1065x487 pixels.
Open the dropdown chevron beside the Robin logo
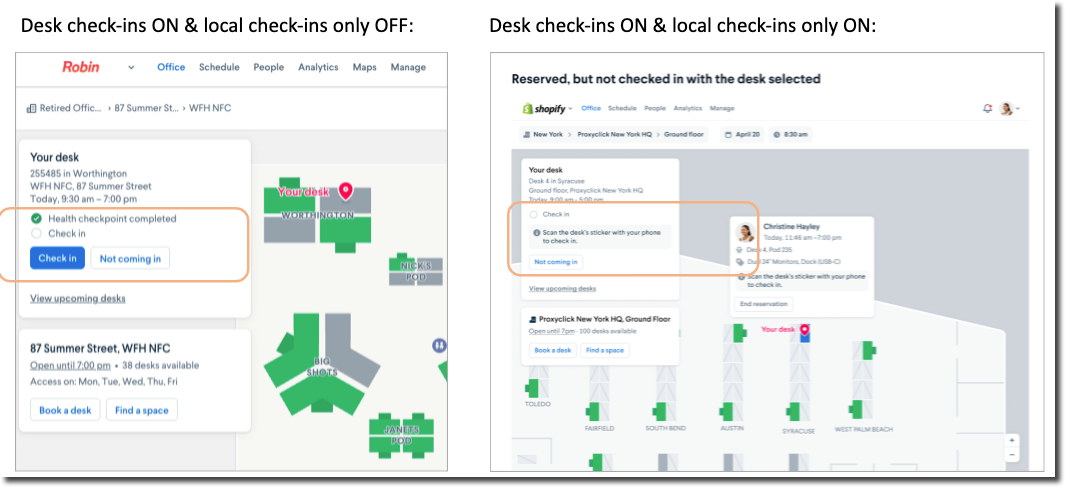point(131,68)
